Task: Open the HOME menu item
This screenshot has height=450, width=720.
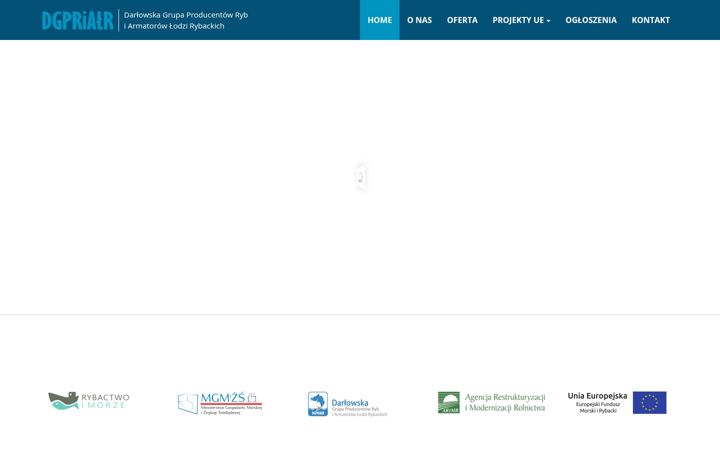Action: click(379, 20)
